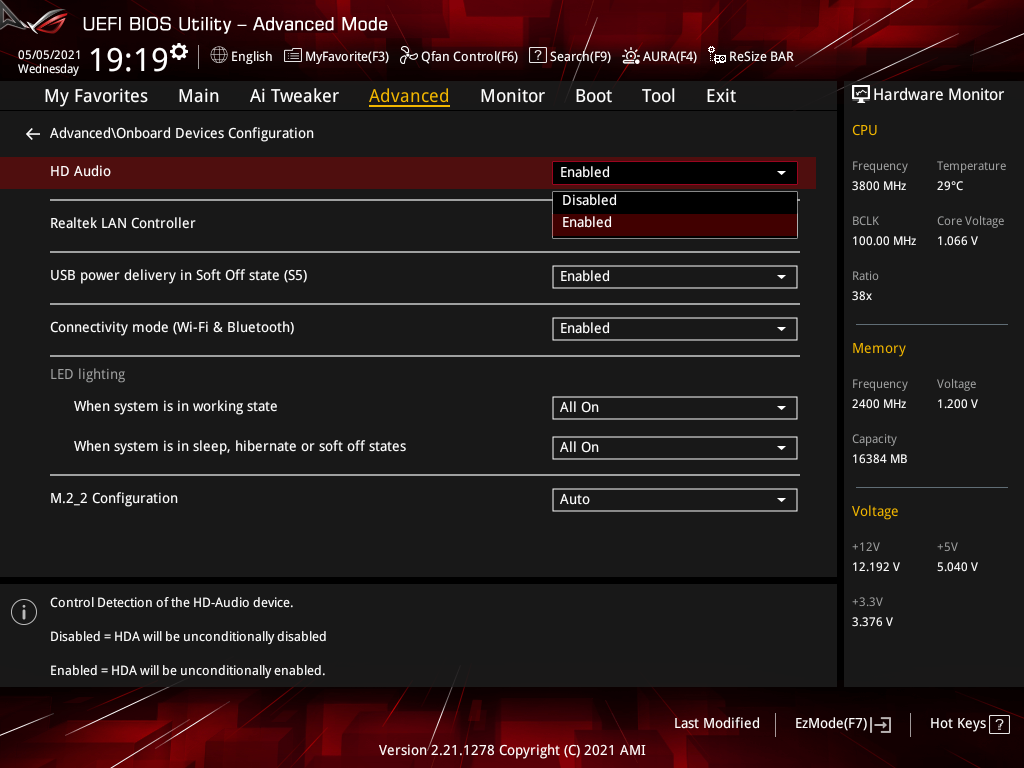Switch to the Main tab
The image size is (1024, 768).
199,96
